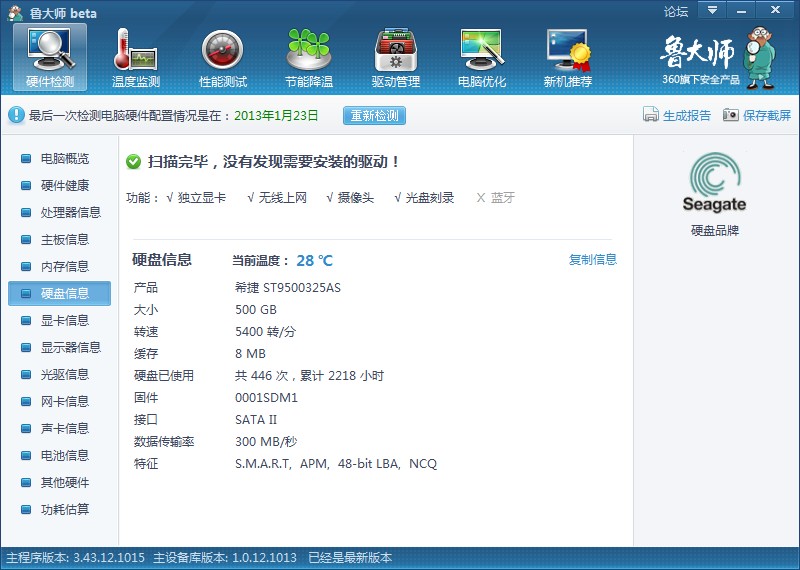This screenshot has width=800, height=570.
Task: Click the 无线上网 feature label
Action: click(283, 197)
